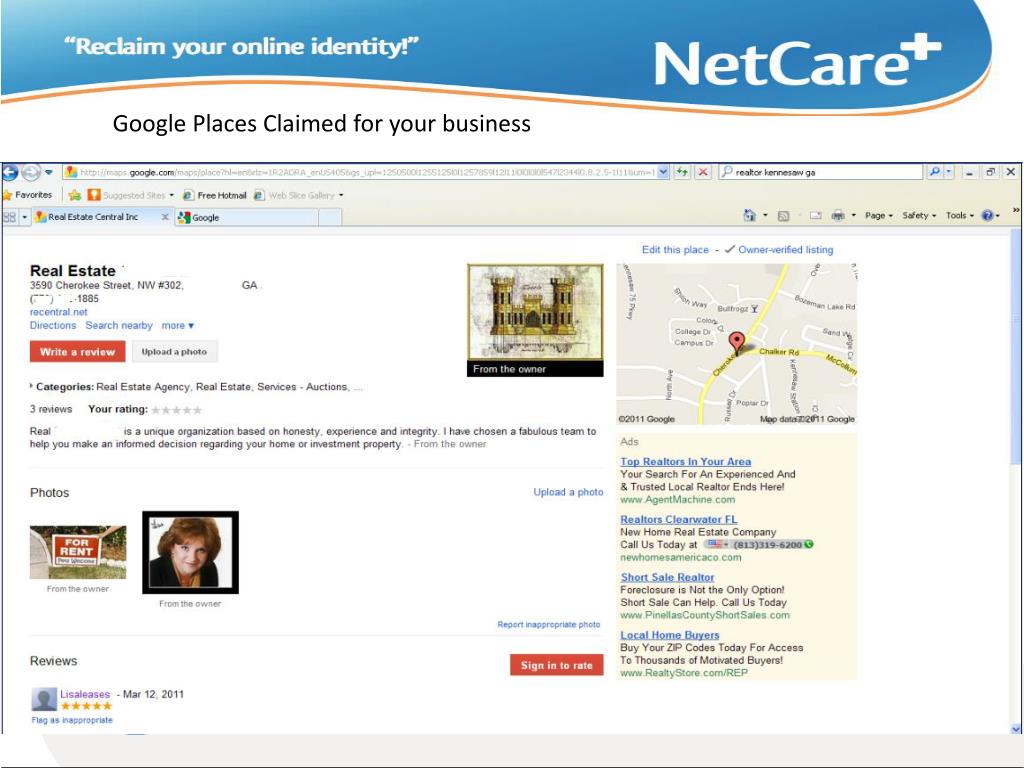The image size is (1024, 768).
Task: Open Web Slice Gallery favorite
Action: tap(294, 195)
